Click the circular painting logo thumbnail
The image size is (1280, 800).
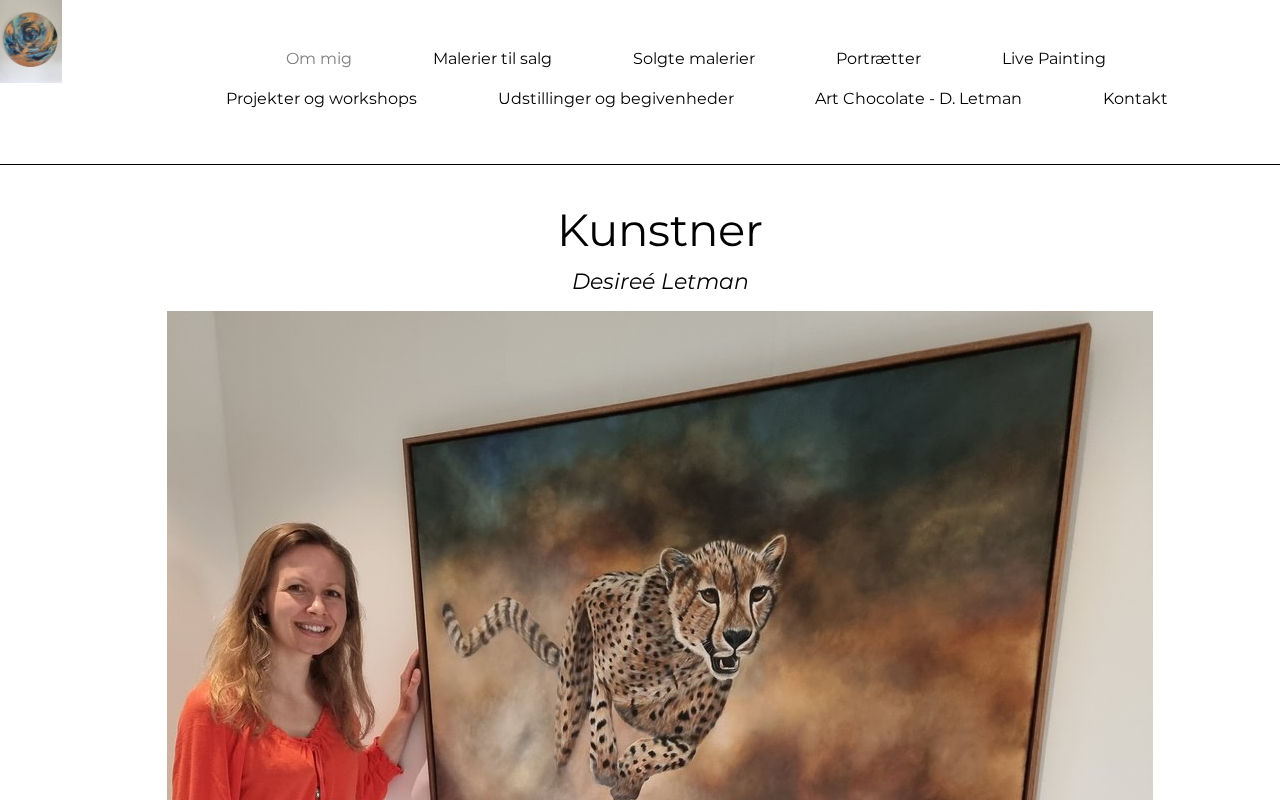pyautogui.click(x=30, y=41)
